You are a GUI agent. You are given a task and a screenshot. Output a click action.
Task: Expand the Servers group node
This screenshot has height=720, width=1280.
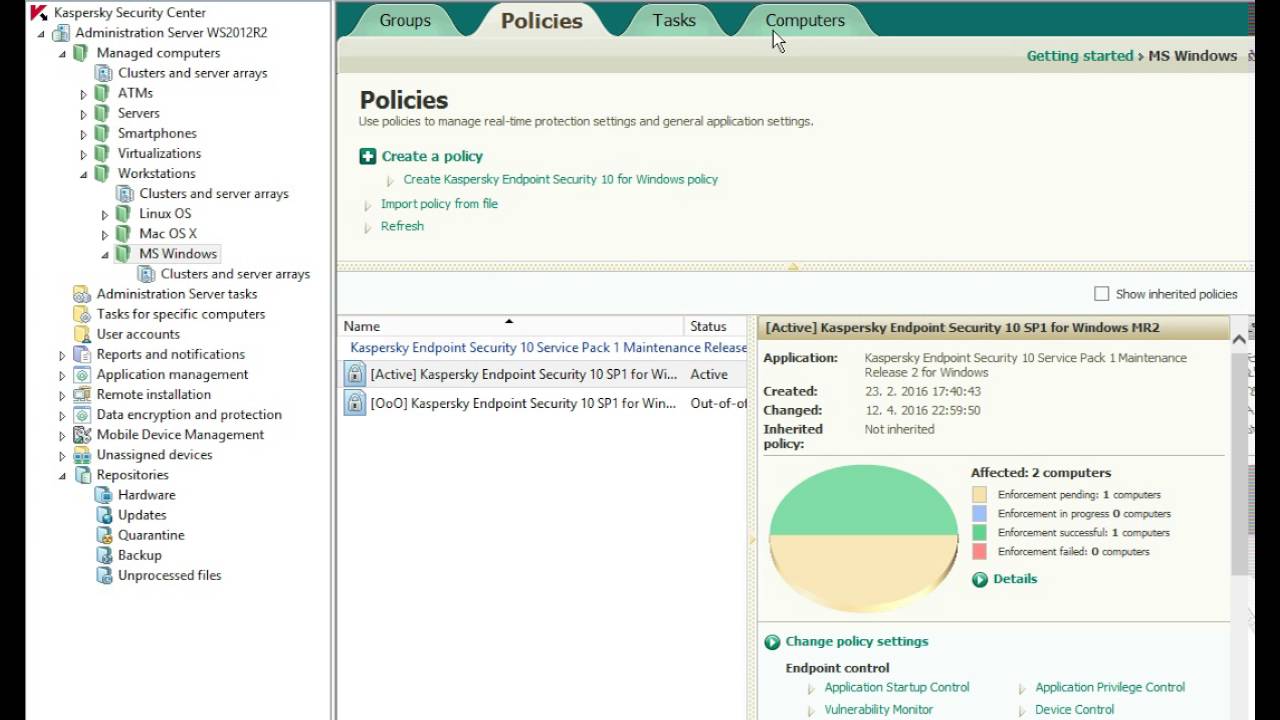coord(84,114)
